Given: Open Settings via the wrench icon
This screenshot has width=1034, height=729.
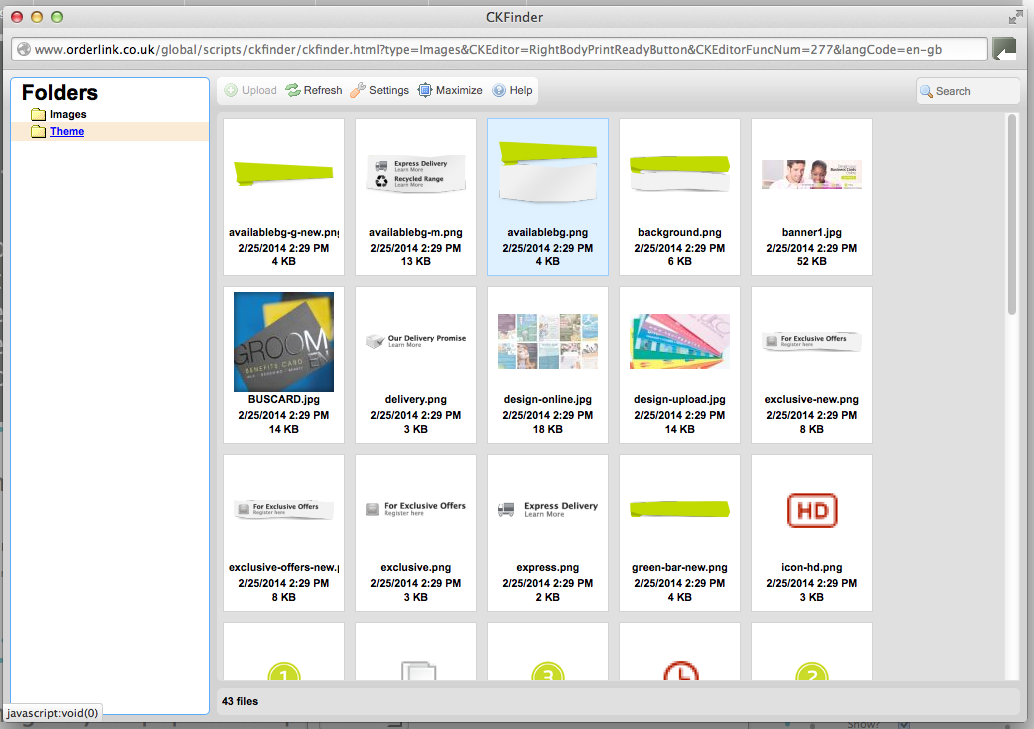Looking at the screenshot, I should [357, 90].
